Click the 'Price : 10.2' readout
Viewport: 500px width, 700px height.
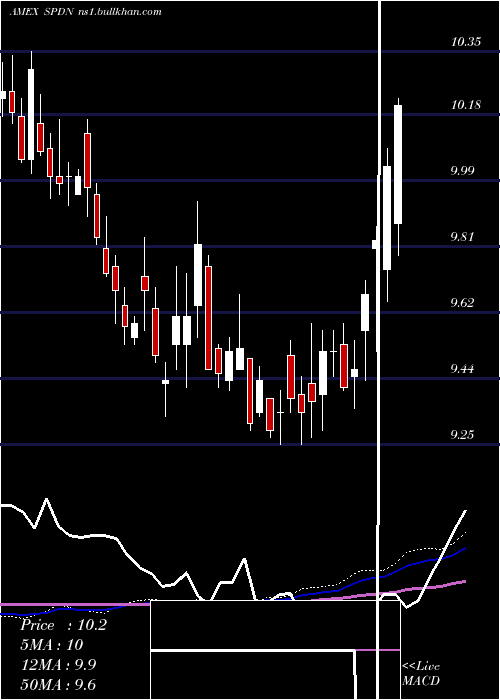[64, 625]
